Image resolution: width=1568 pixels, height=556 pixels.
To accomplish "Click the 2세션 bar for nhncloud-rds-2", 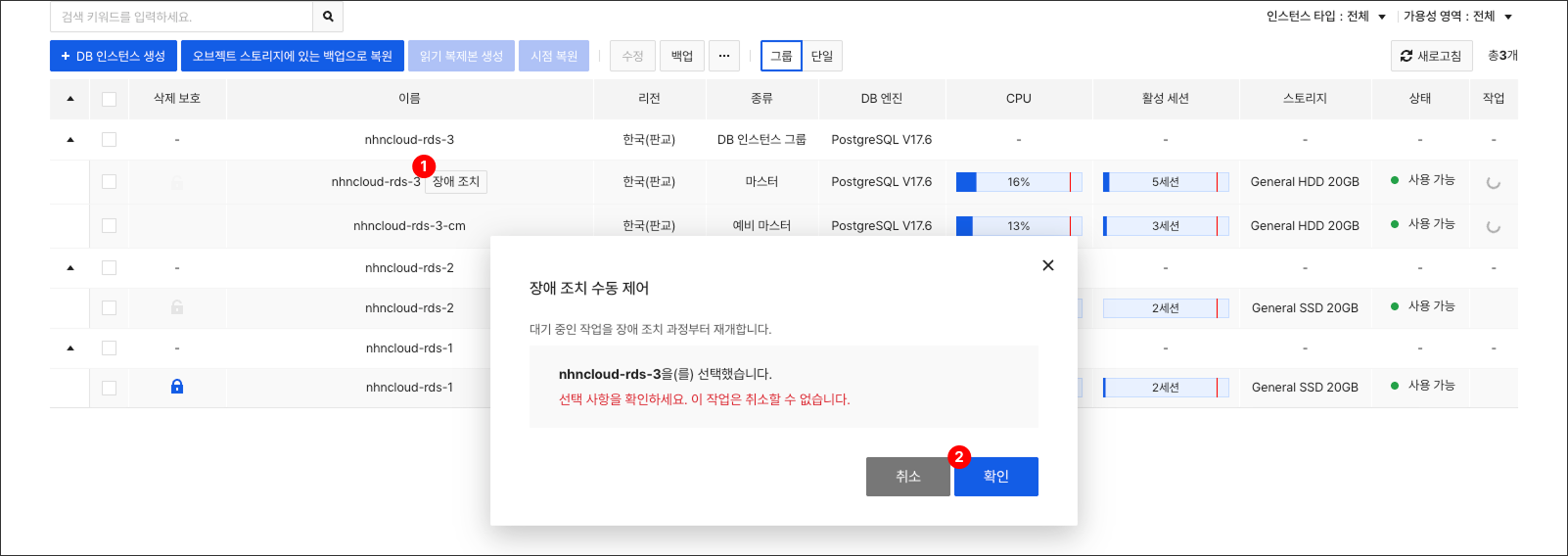I will click(1166, 308).
